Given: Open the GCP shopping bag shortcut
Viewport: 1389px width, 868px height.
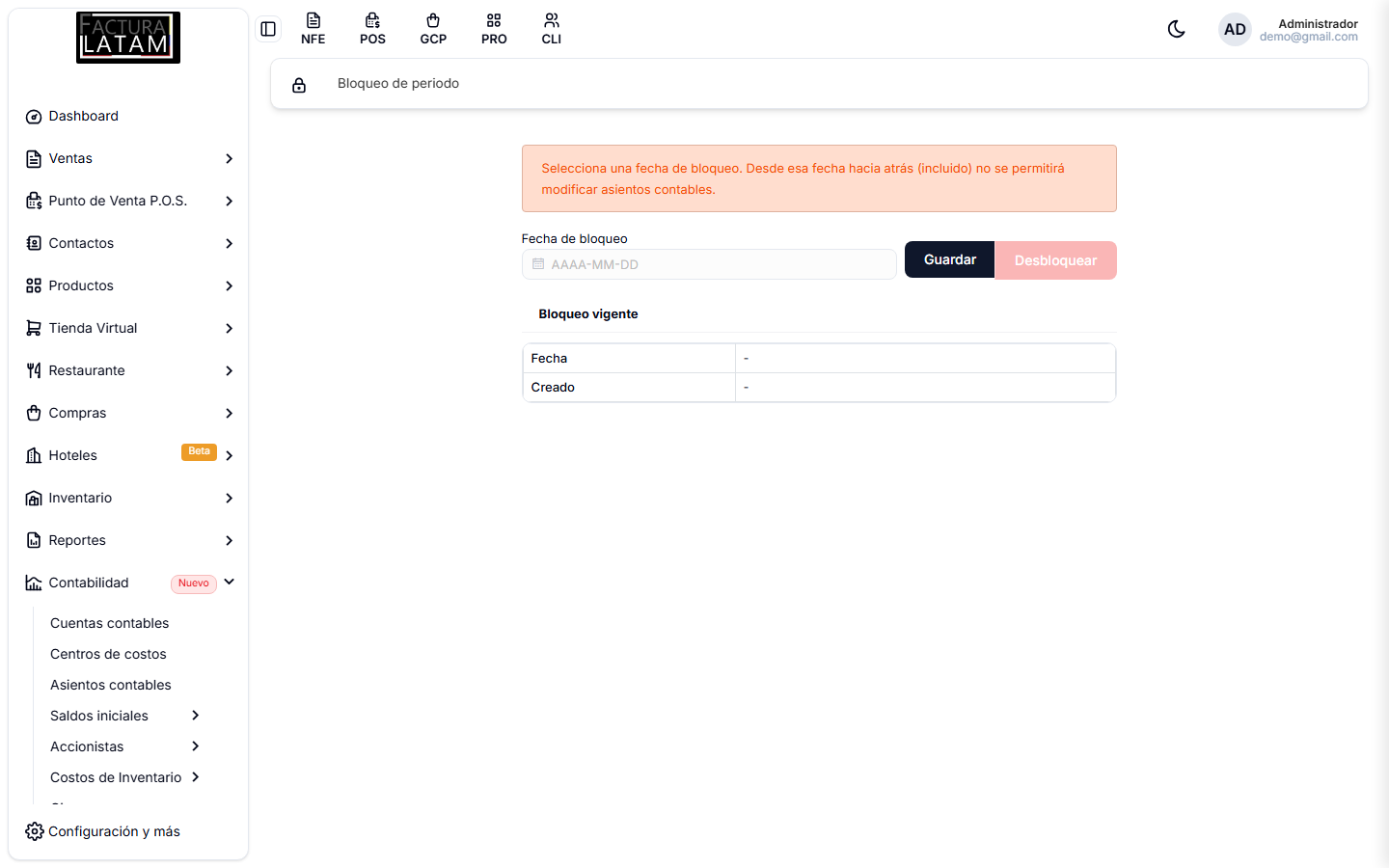Looking at the screenshot, I should click(x=433, y=29).
